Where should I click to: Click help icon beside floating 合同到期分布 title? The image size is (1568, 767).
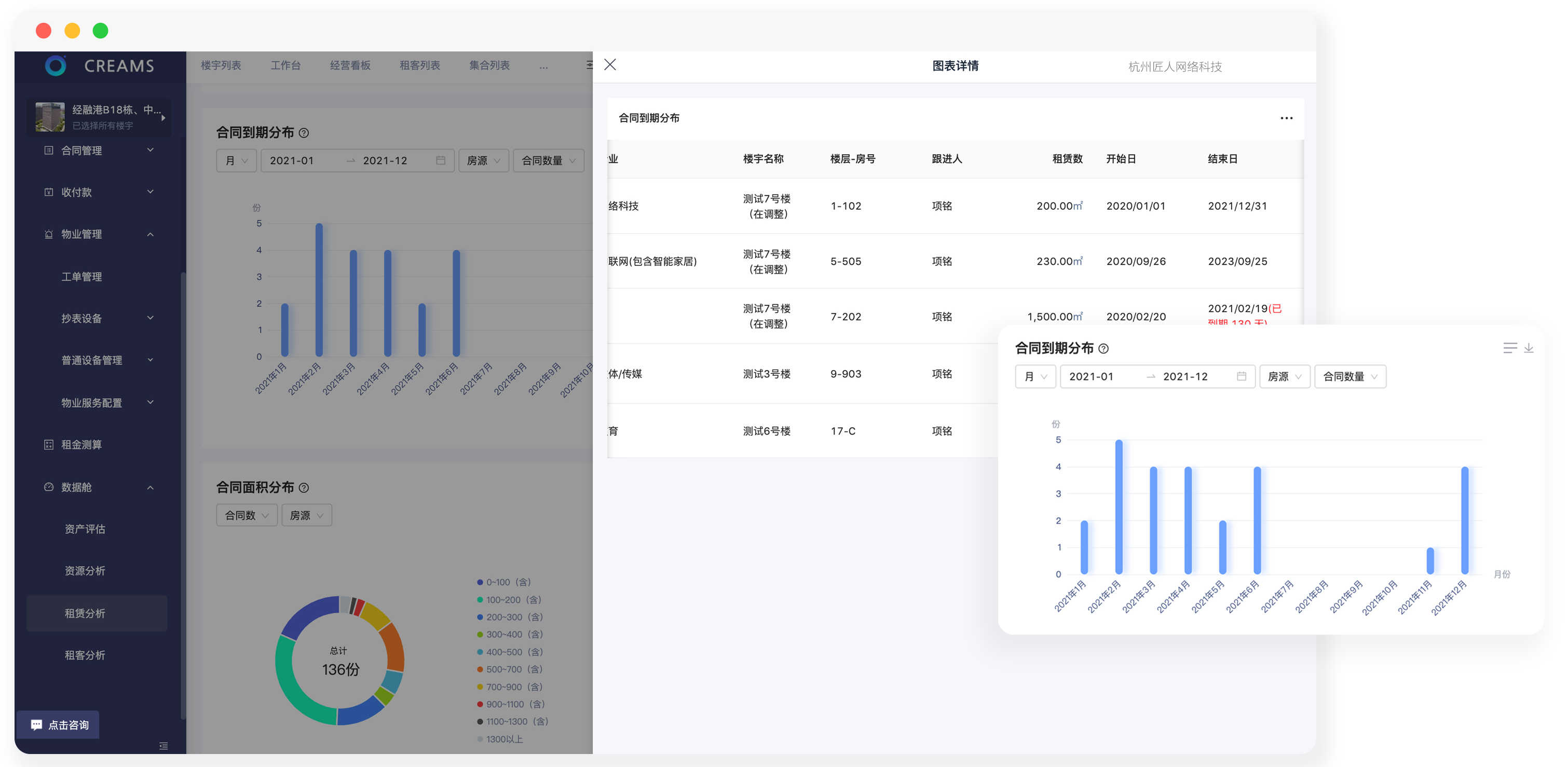point(1103,348)
